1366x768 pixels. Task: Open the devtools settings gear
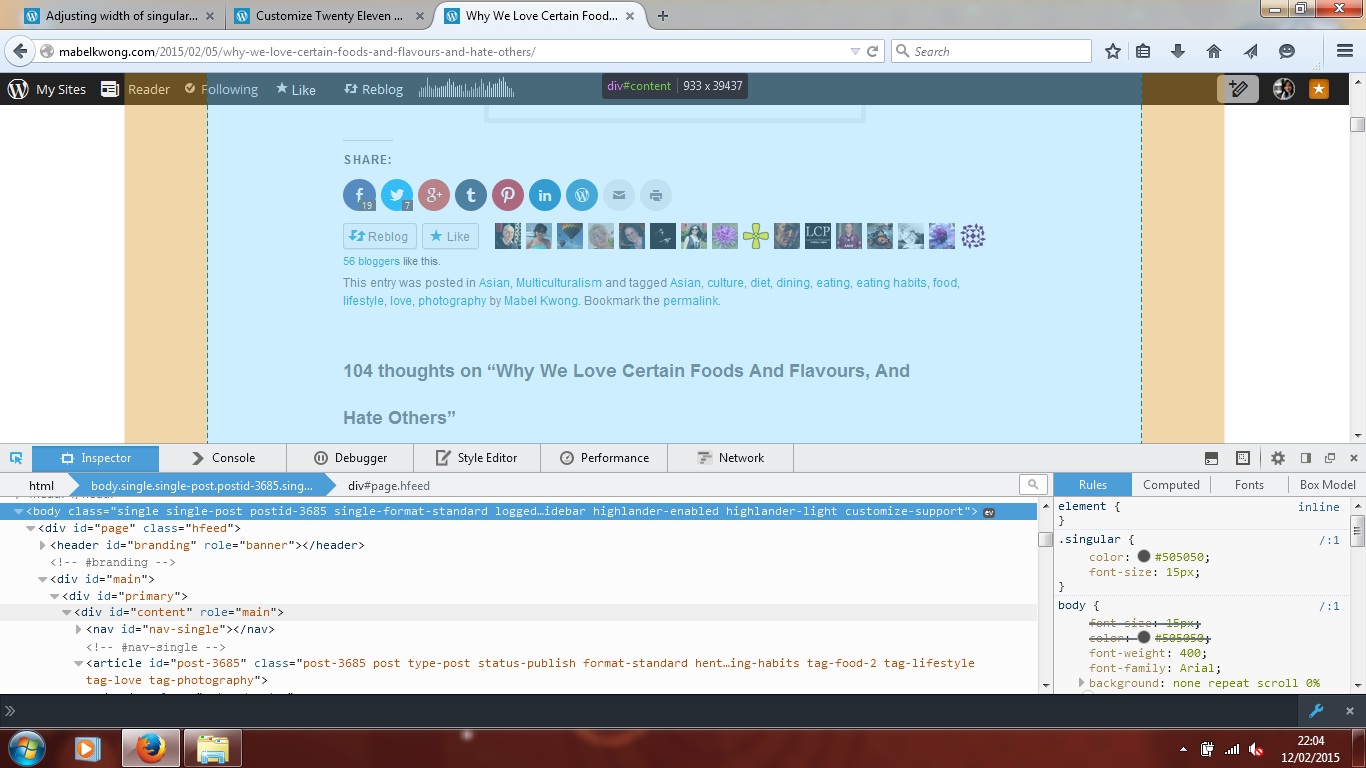click(x=1277, y=458)
